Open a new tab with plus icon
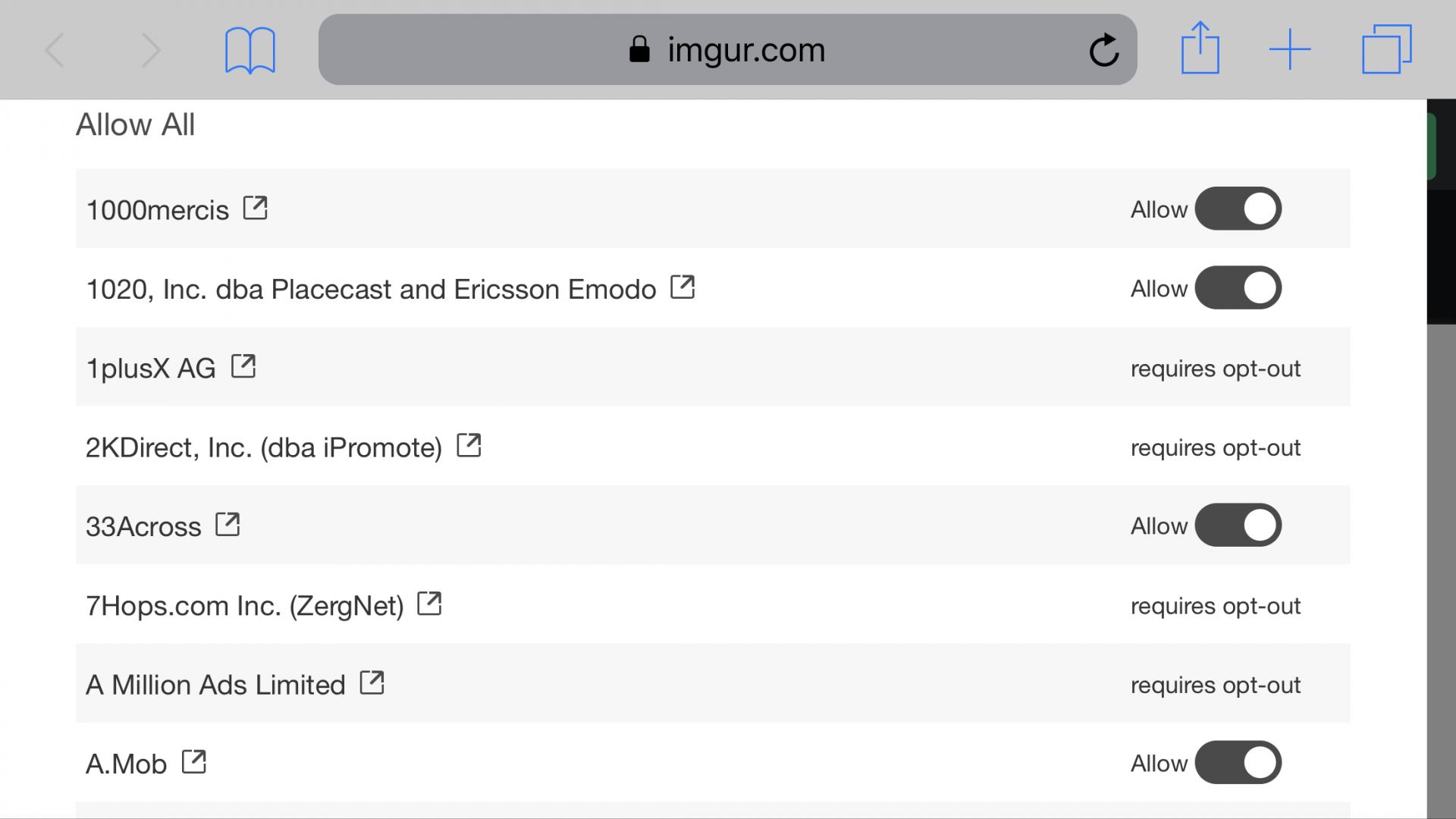This screenshot has height=819, width=1456. [x=1290, y=49]
